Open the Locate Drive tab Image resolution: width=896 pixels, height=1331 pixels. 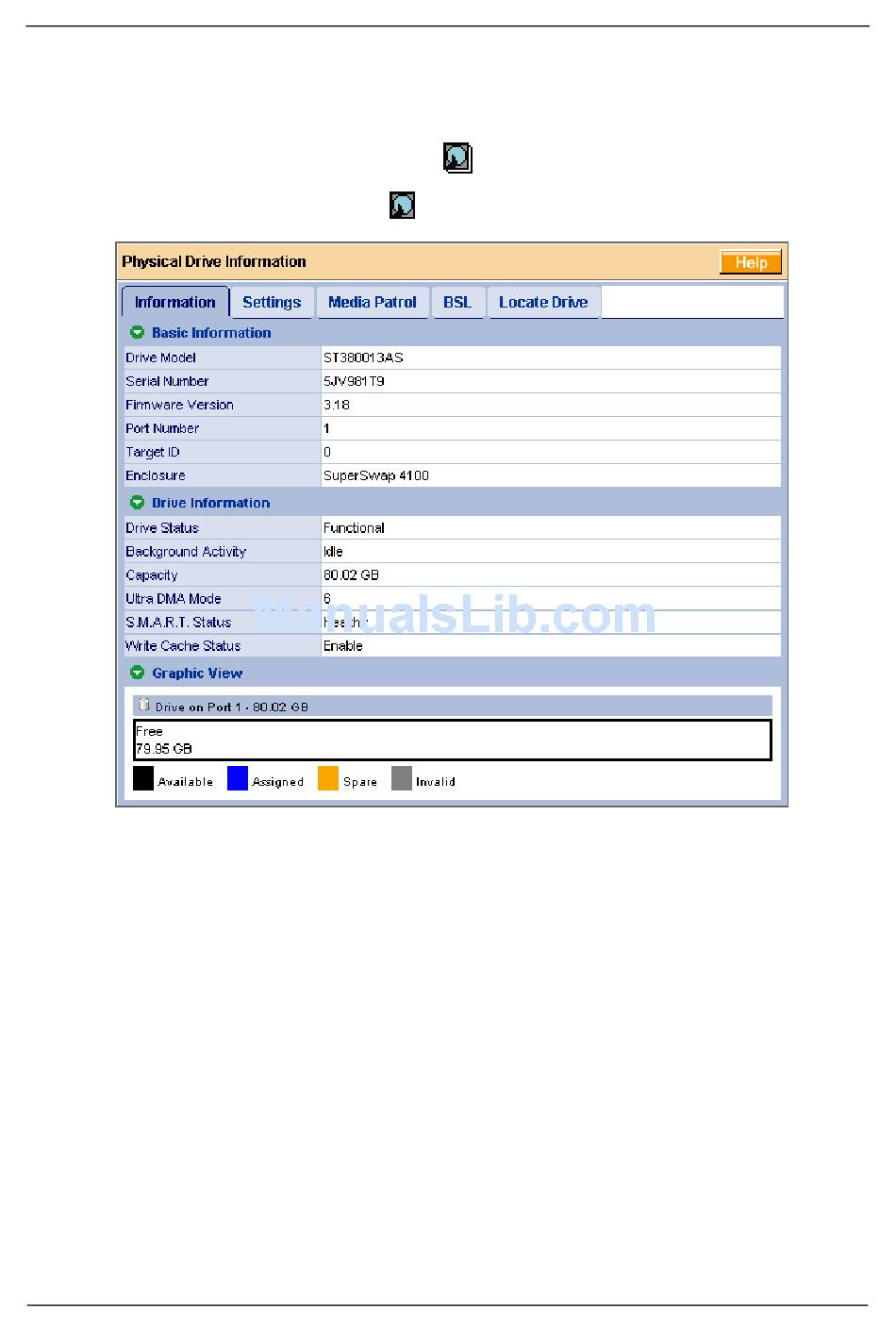pyautogui.click(x=543, y=302)
